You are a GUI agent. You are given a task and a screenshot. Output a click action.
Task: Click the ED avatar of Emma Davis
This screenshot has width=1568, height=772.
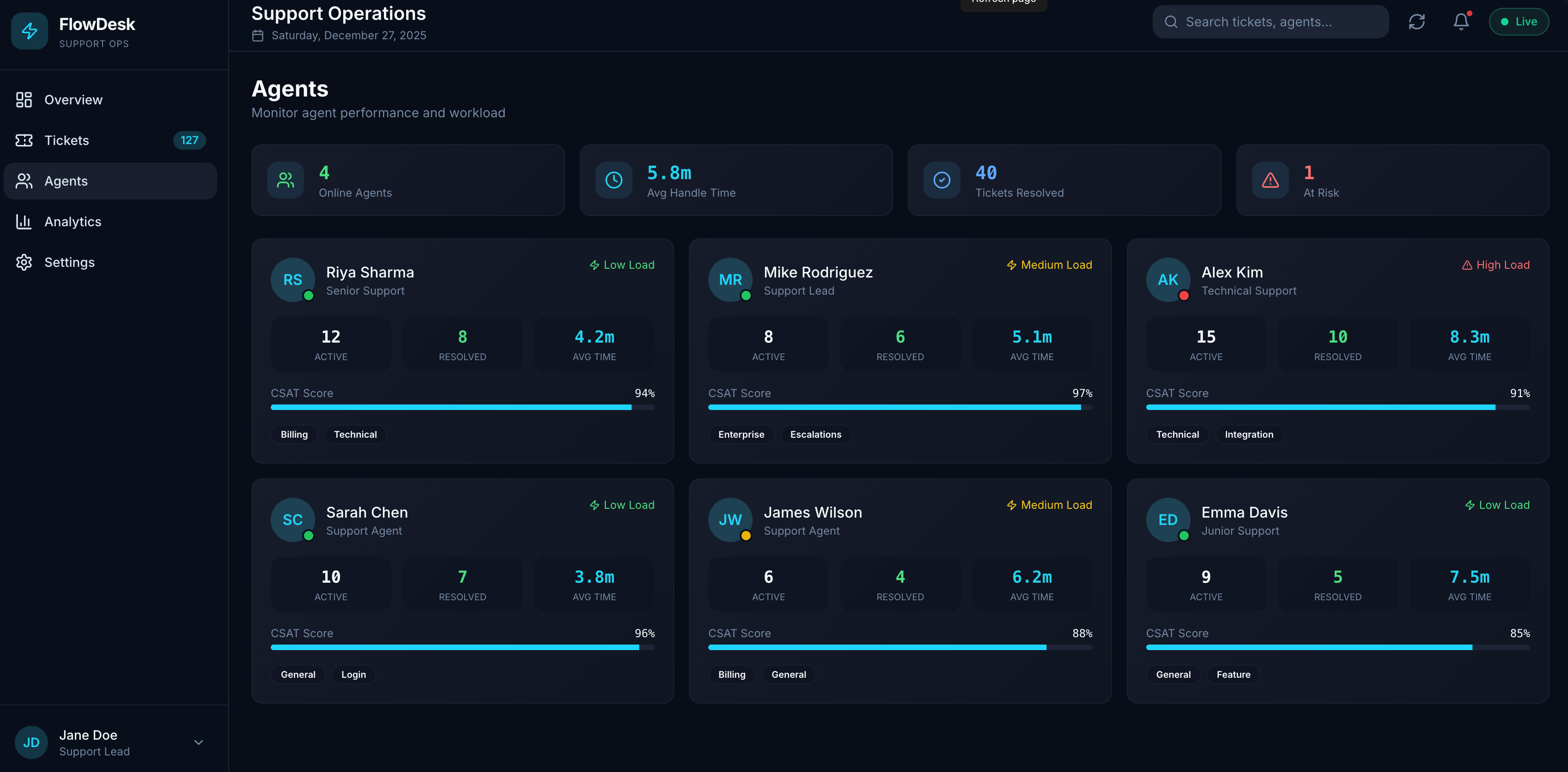(1168, 520)
